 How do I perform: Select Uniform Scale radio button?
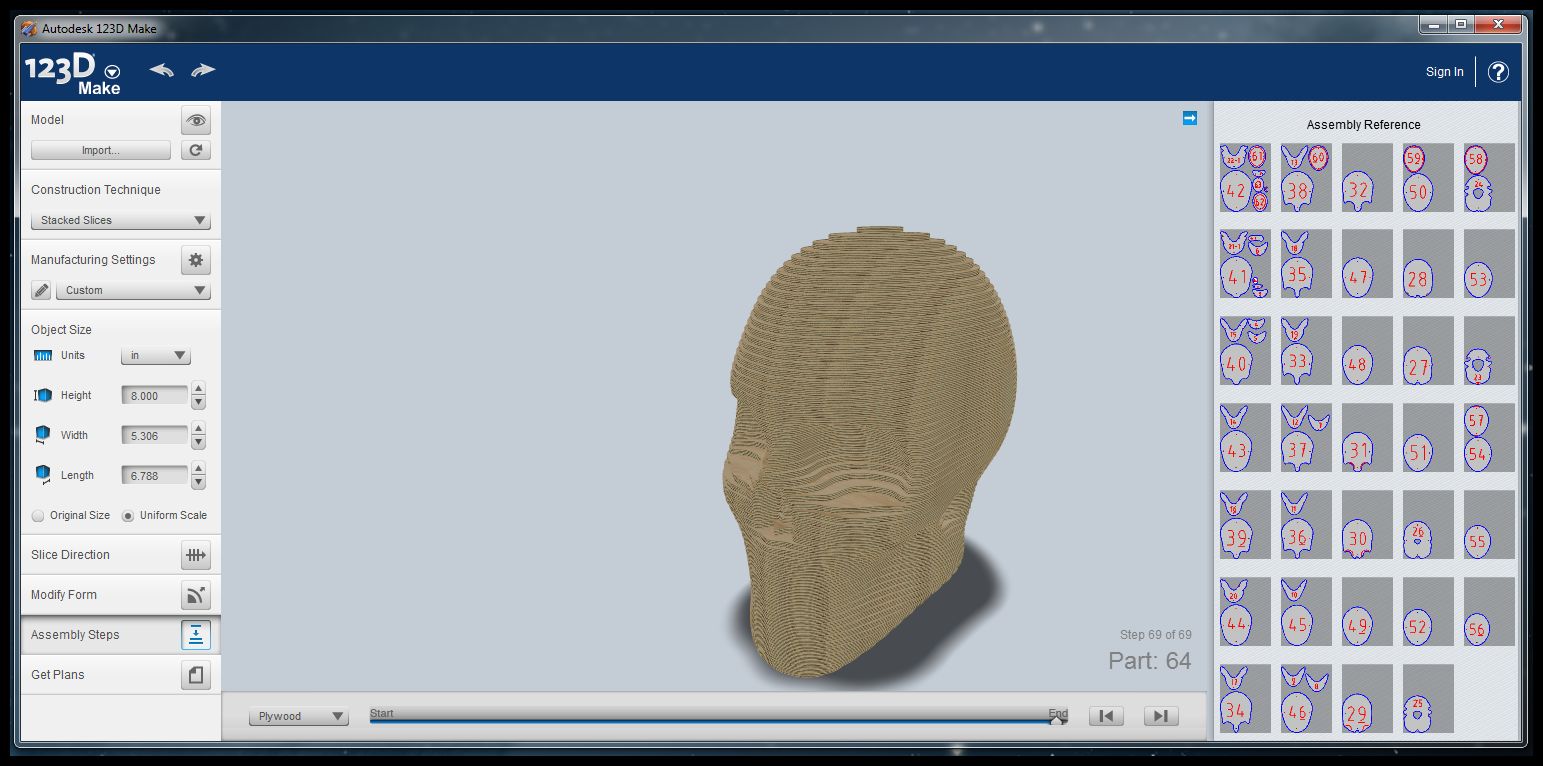tap(128, 516)
